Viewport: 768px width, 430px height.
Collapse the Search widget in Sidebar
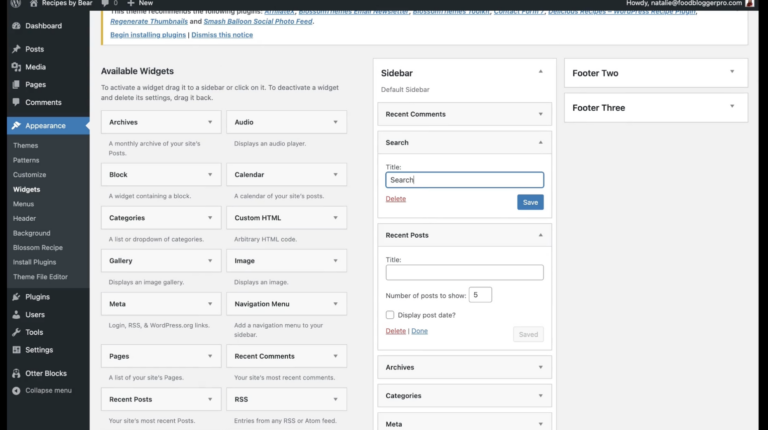pos(541,143)
